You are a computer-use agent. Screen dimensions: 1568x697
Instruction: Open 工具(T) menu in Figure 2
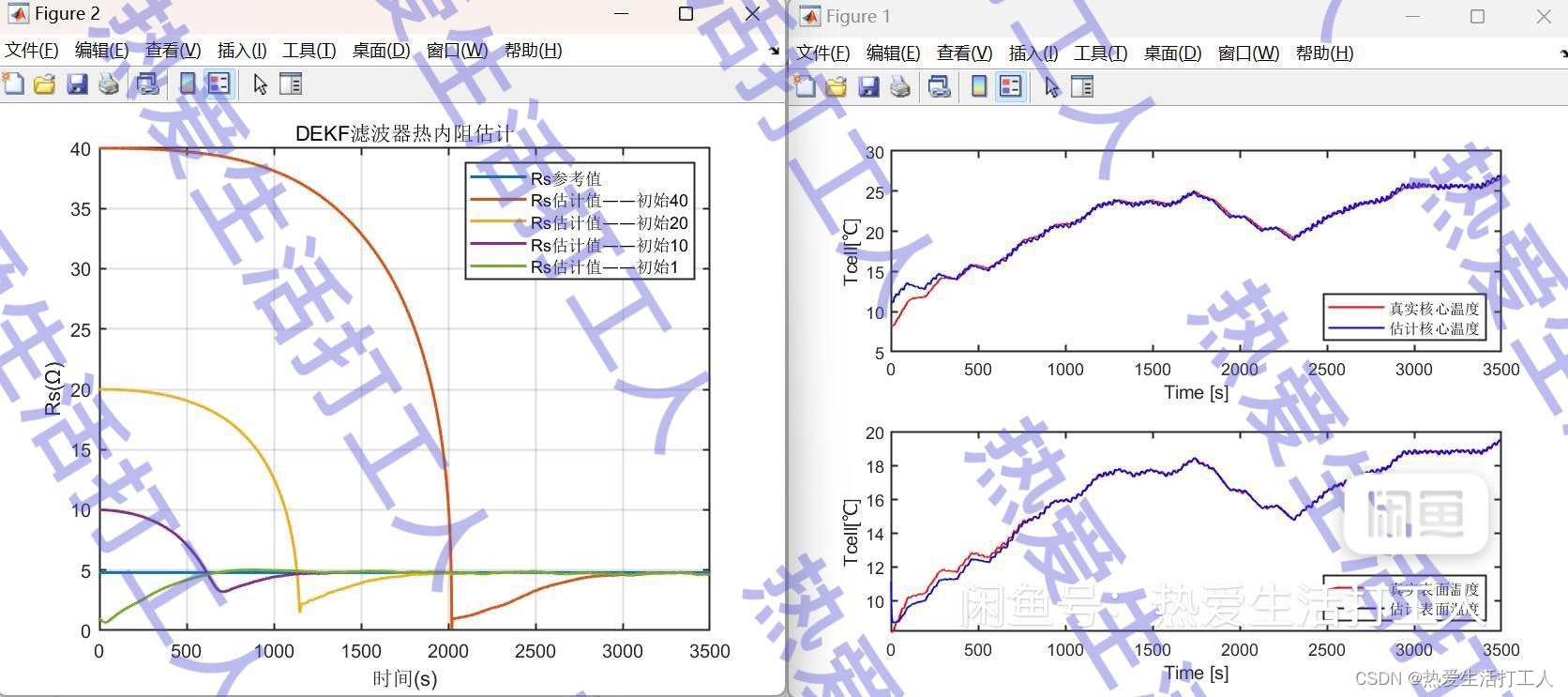coord(309,51)
